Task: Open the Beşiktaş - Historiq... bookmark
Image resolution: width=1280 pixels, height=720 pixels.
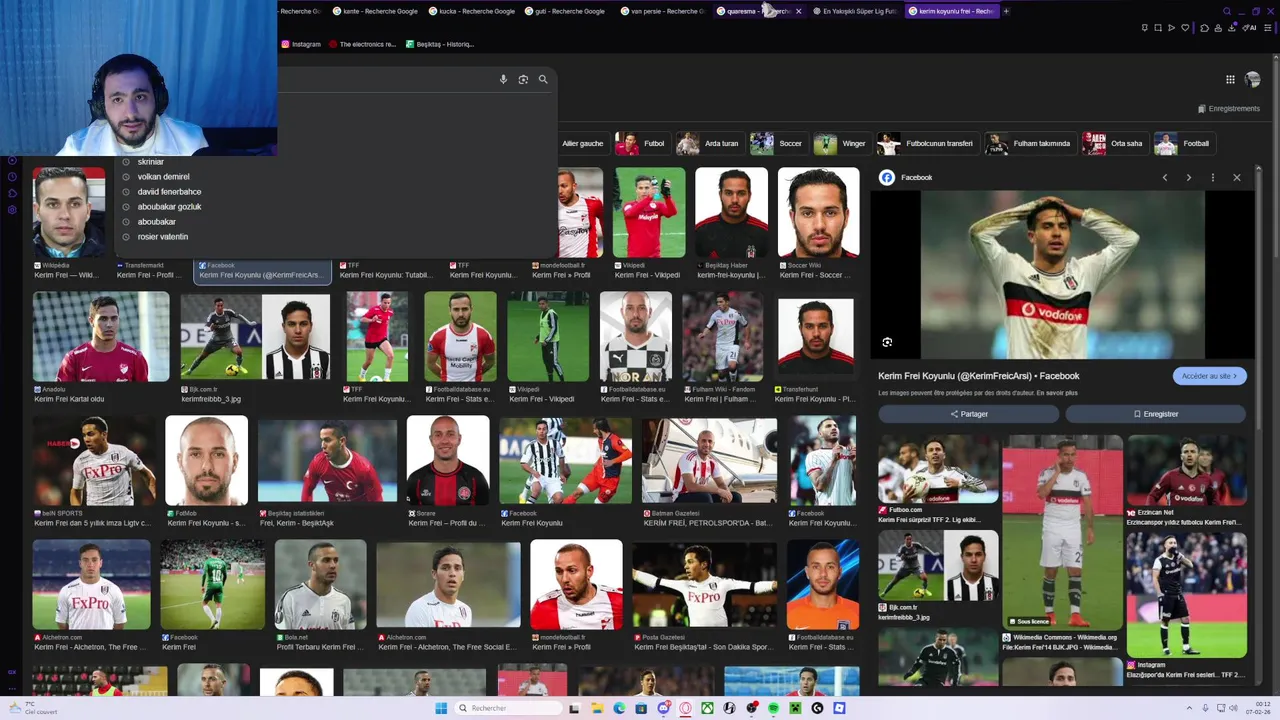Action: pyautogui.click(x=439, y=44)
